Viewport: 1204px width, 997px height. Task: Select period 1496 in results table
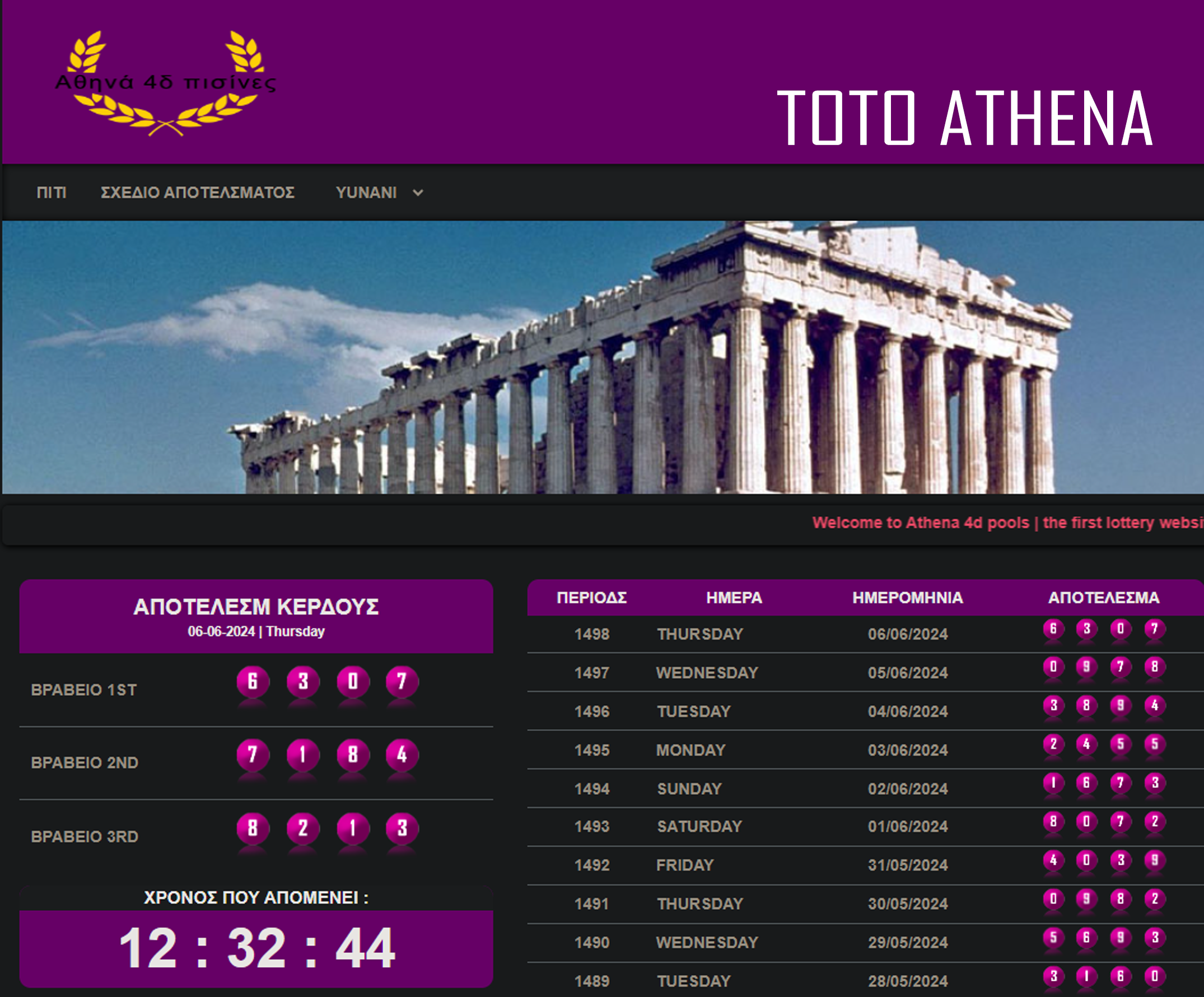[x=592, y=711]
